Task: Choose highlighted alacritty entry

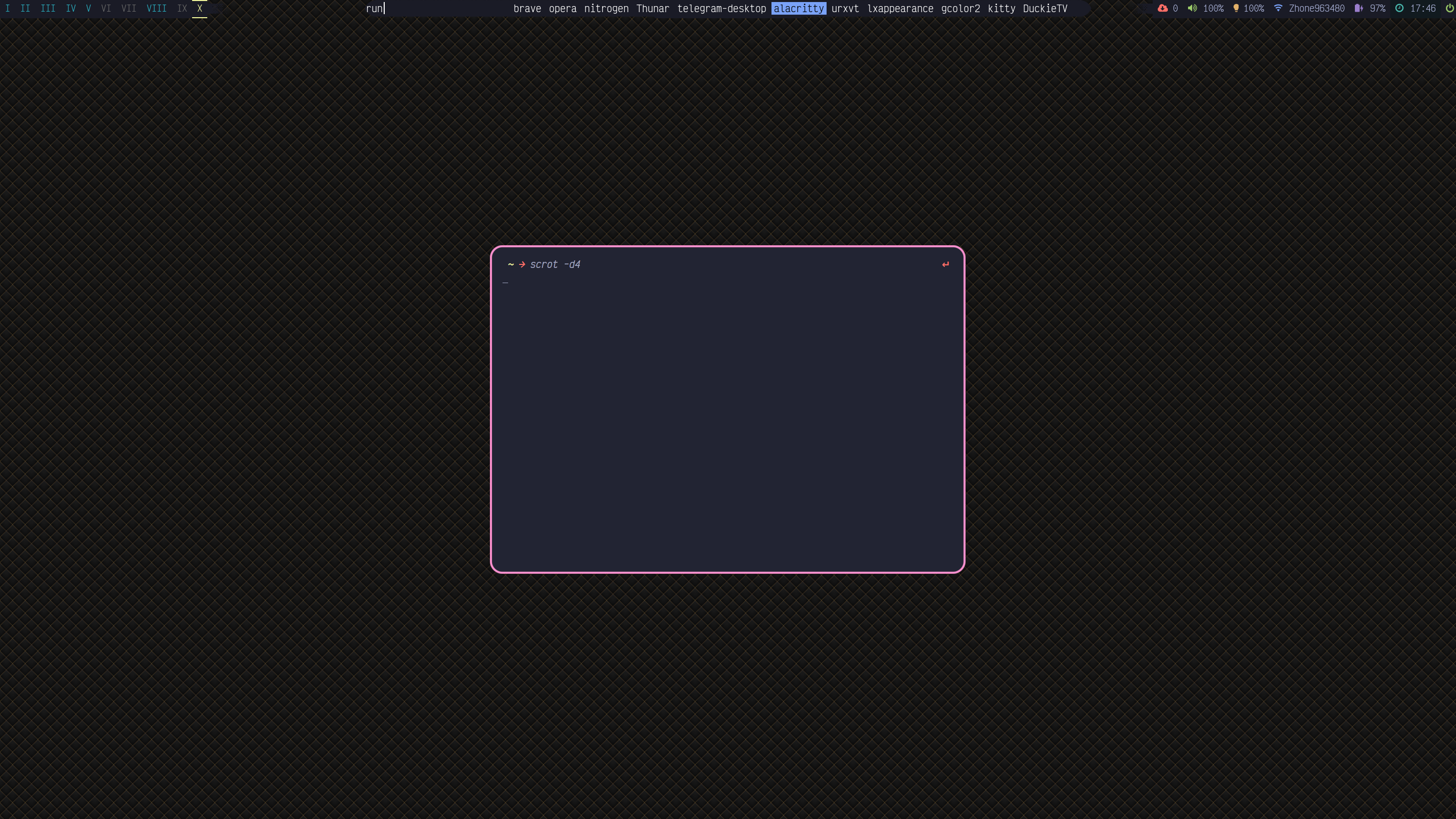Action: point(798,9)
